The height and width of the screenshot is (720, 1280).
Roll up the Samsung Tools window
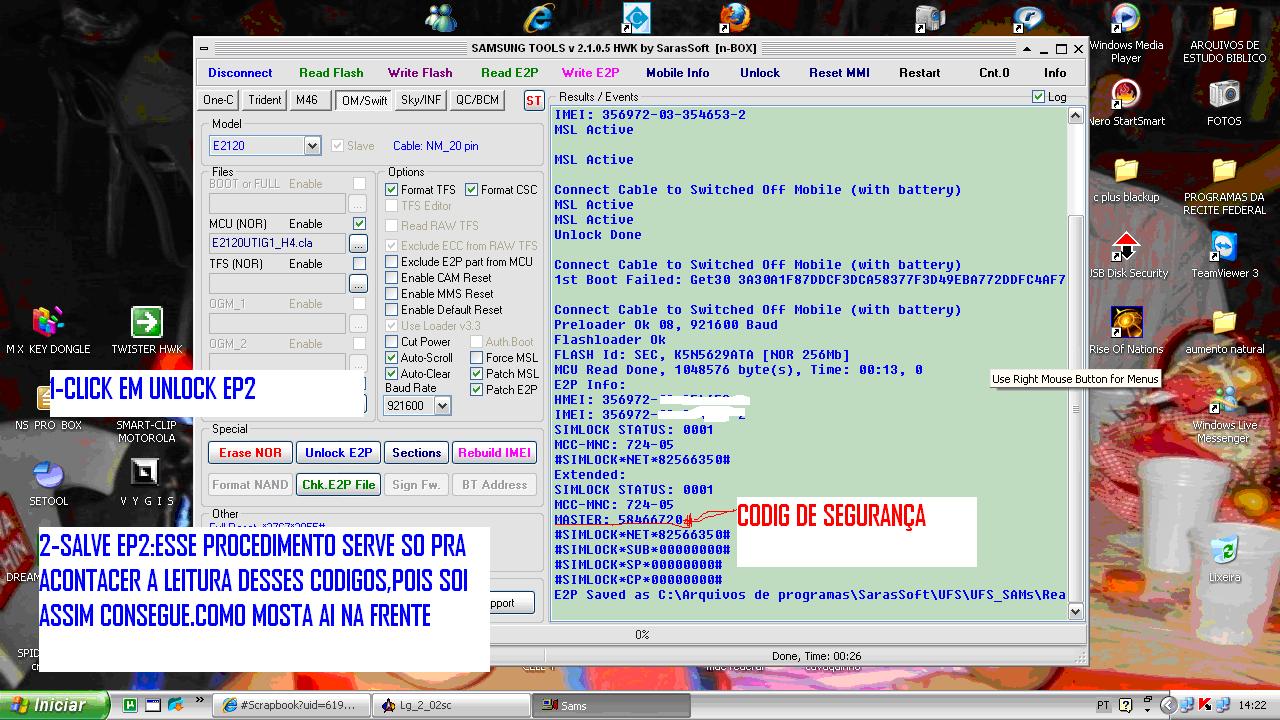1027,48
